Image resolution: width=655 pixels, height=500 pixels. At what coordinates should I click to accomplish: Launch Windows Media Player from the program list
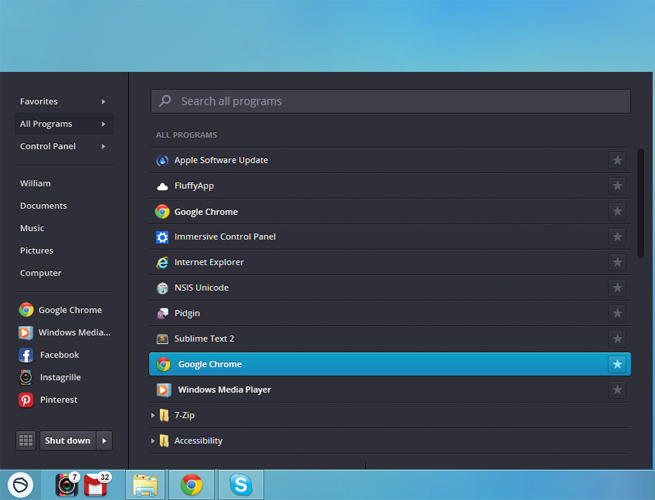(390, 390)
